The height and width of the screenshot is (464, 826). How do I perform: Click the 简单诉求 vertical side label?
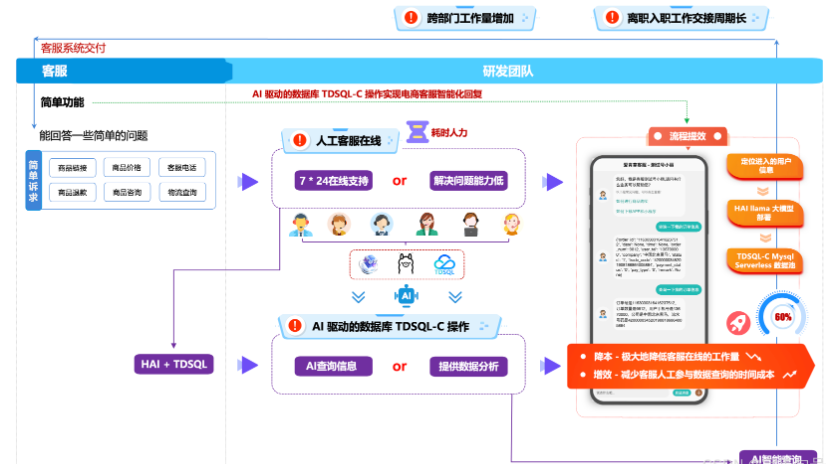(33, 181)
